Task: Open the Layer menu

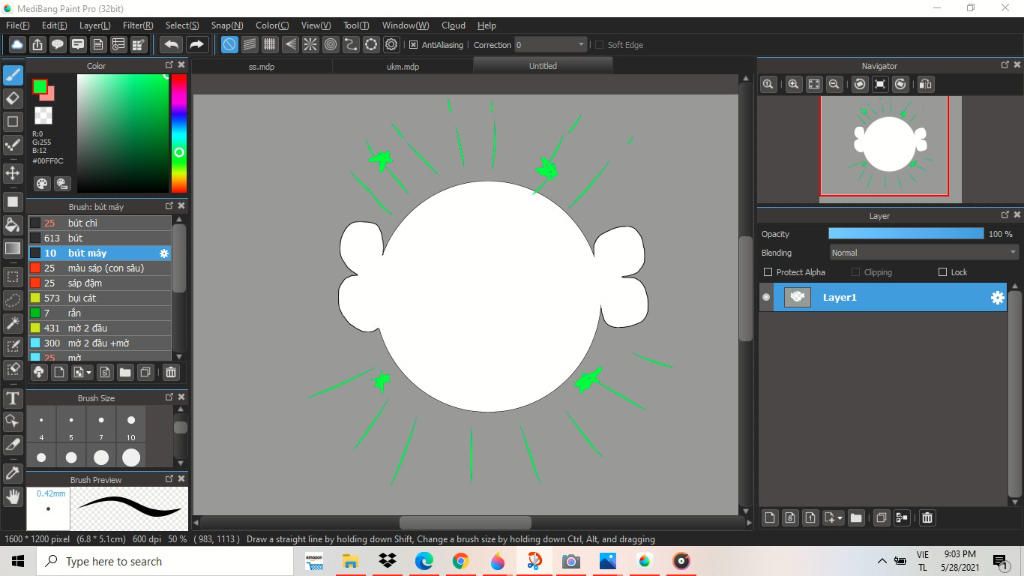Action: [x=95, y=25]
